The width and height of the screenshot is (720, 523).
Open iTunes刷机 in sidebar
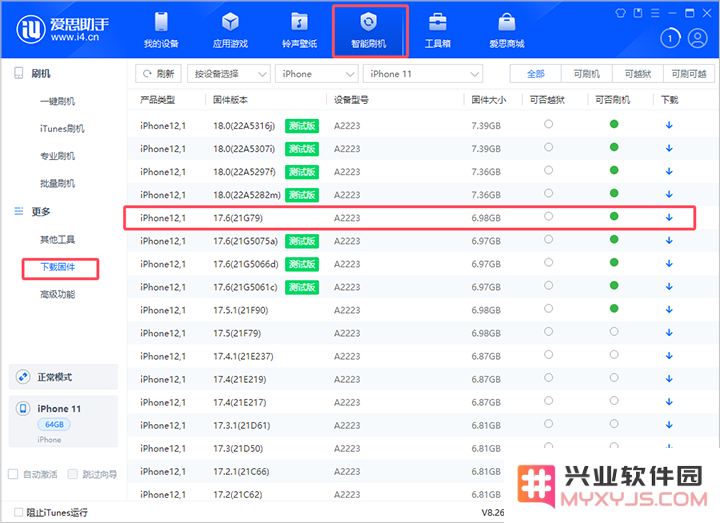click(62, 129)
